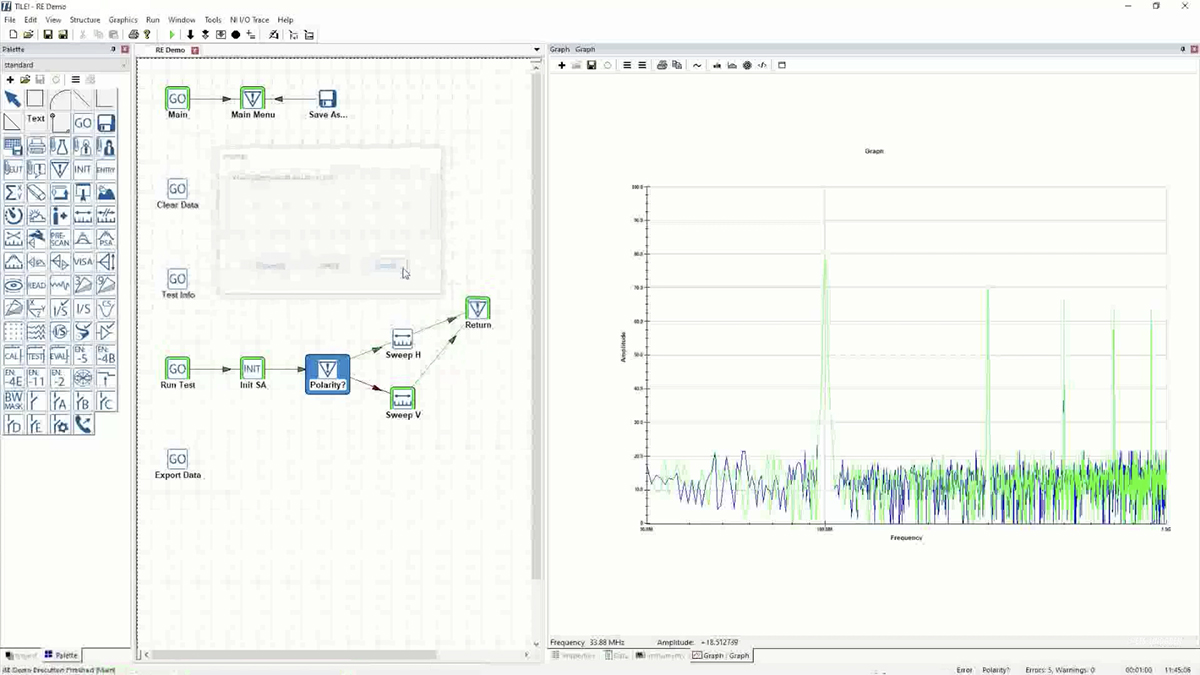The width and height of the screenshot is (1200, 675).
Task: Open the Structure menu
Action: tap(85, 19)
